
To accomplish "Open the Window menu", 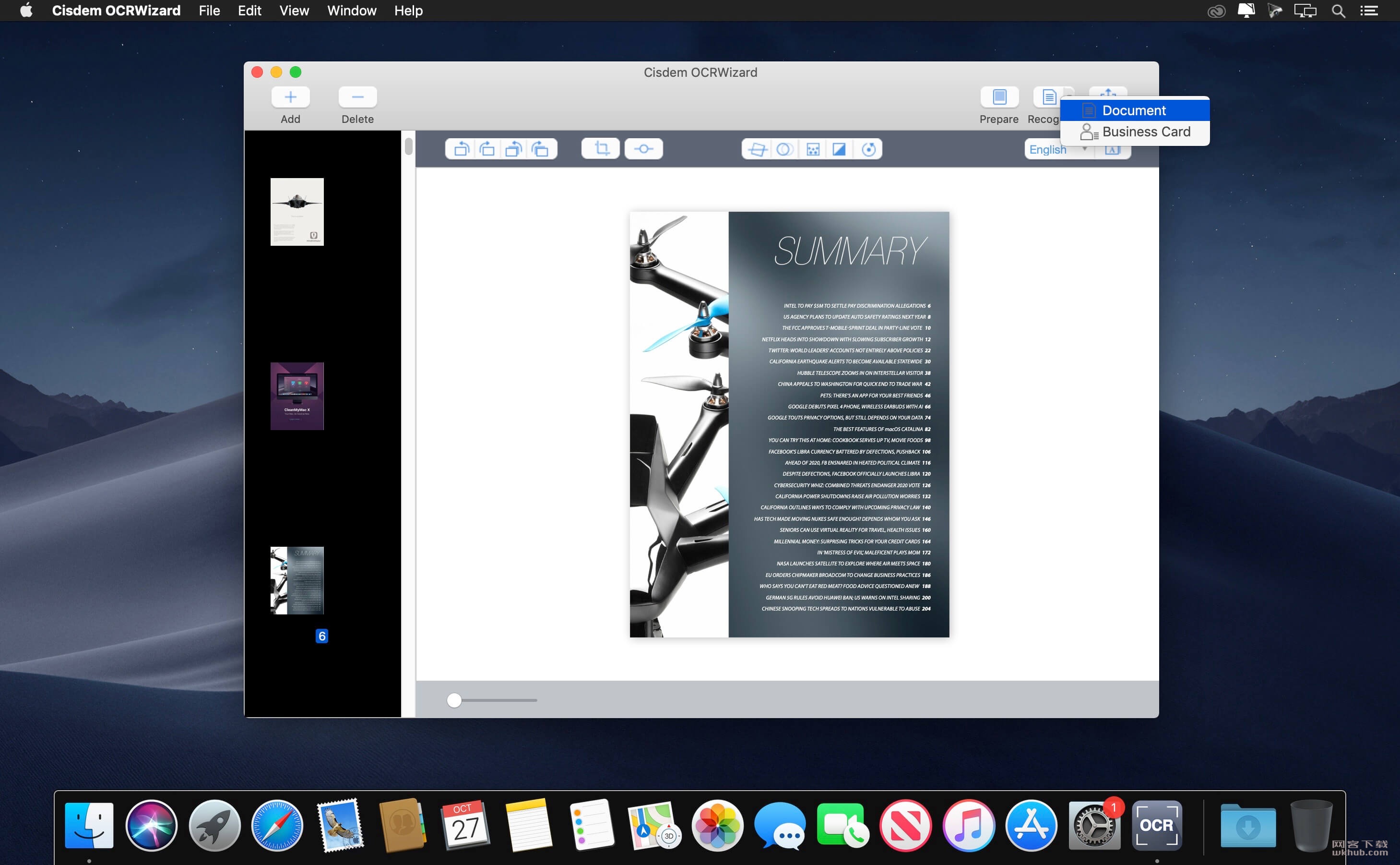I will [352, 11].
